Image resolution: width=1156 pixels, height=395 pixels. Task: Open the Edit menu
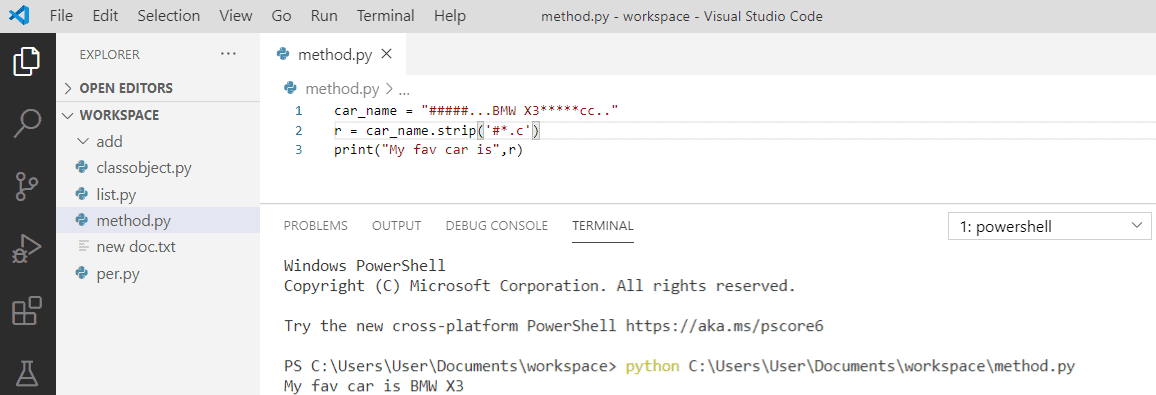(x=105, y=15)
